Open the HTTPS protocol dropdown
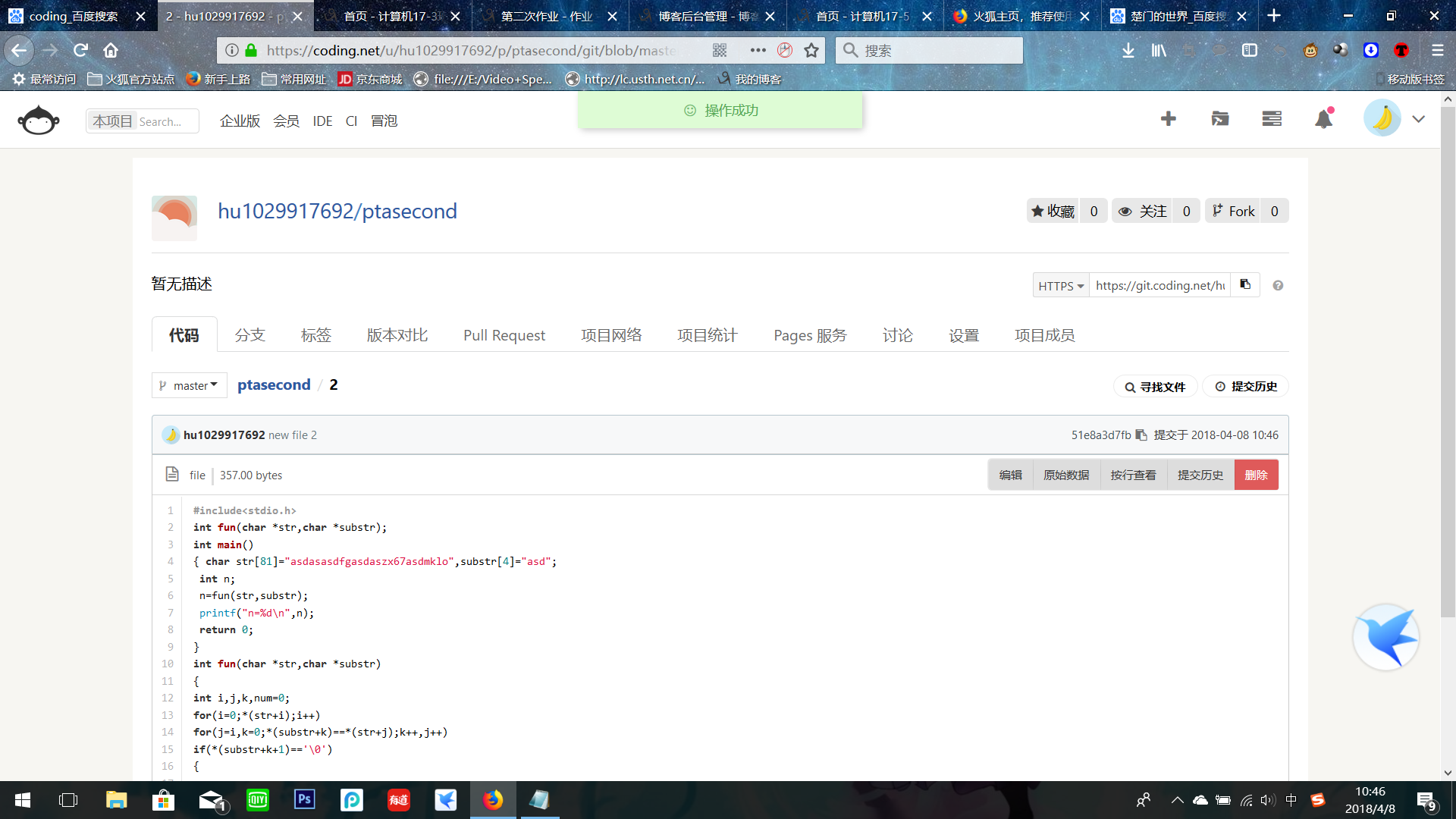 pyautogui.click(x=1060, y=286)
